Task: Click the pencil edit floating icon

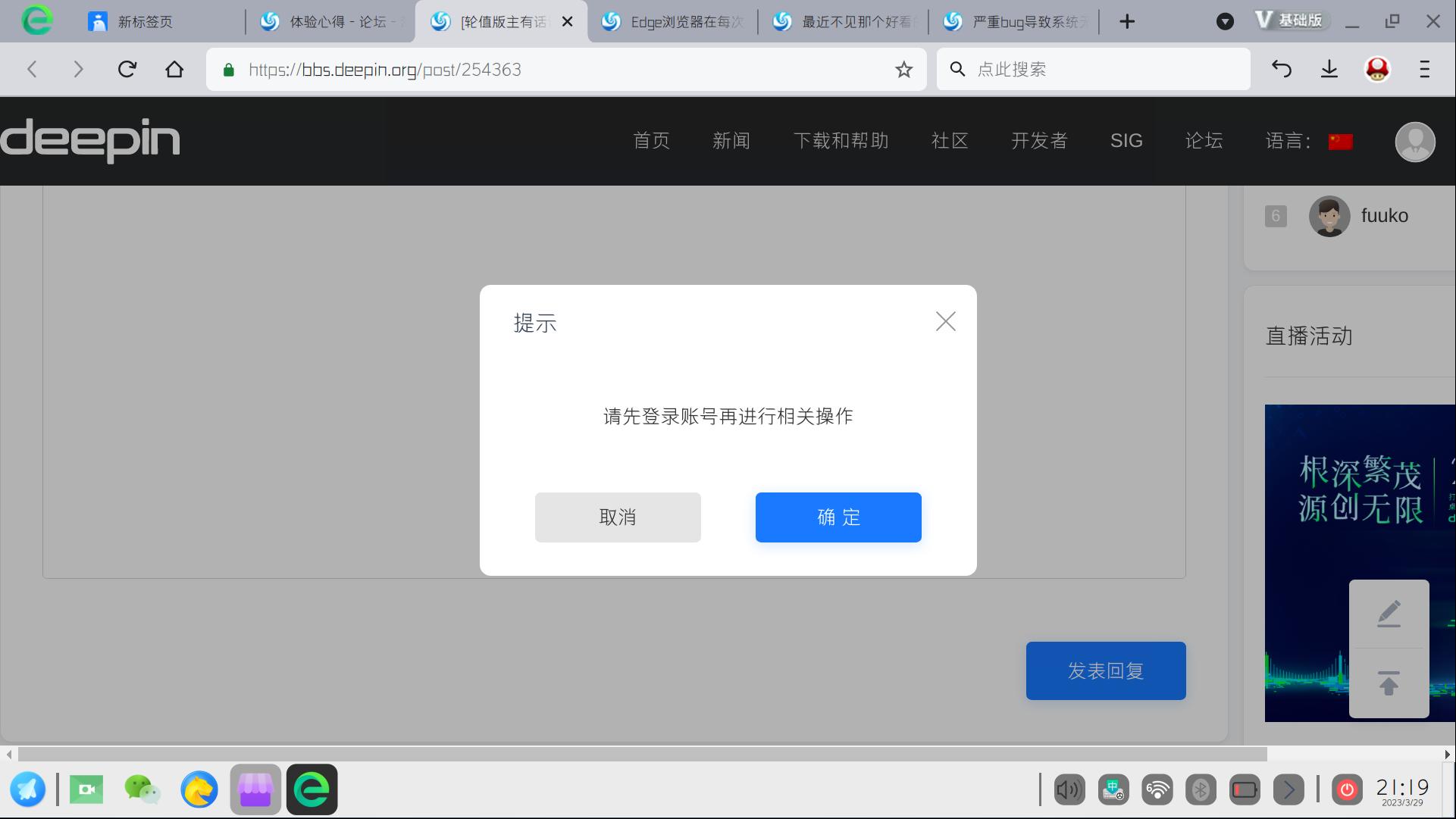Action: tap(1389, 613)
